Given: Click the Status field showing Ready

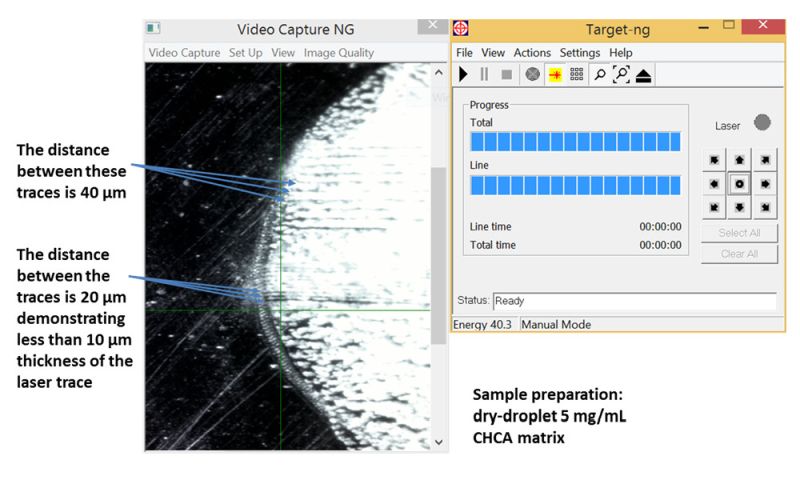Looking at the screenshot, I should 635,301.
